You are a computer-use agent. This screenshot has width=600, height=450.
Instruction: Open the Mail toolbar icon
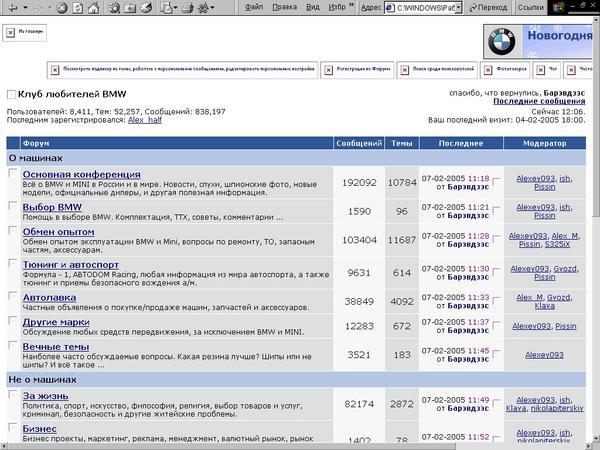pyautogui.click(x=166, y=7)
